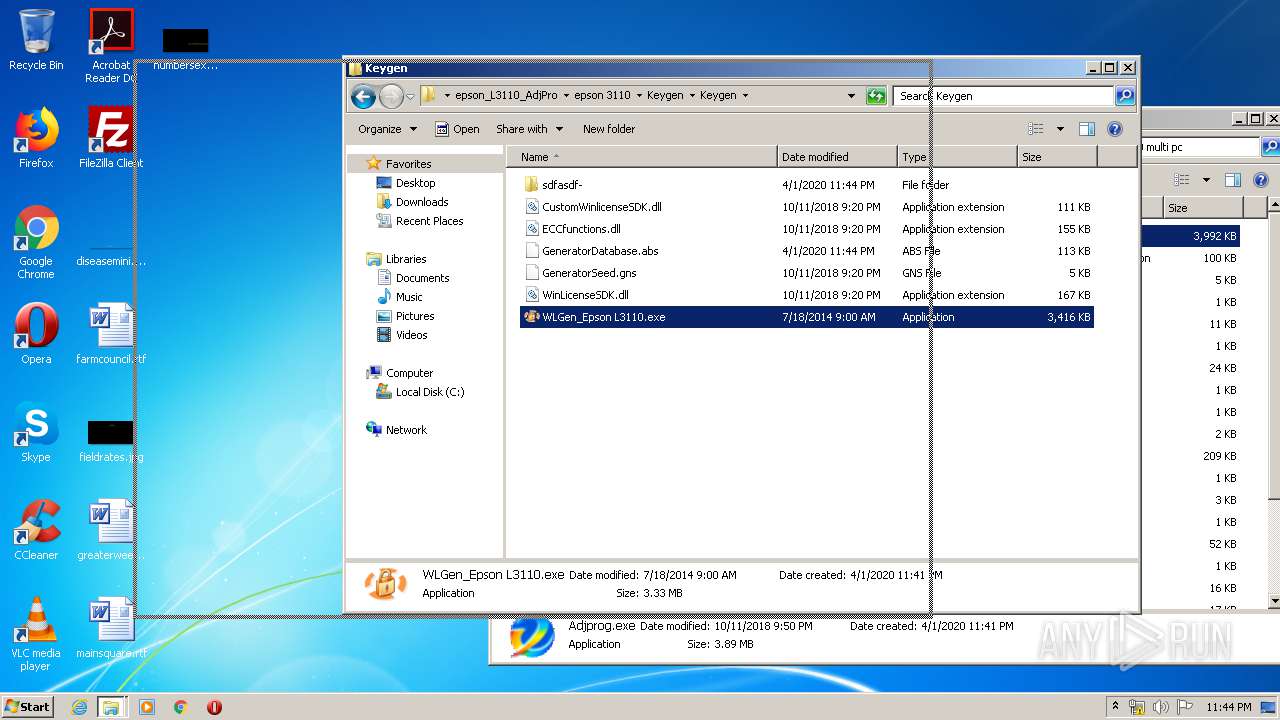Viewport: 1280px width, 720px height.
Task: Select GeneratorSeed.gns file
Action: 806,273
